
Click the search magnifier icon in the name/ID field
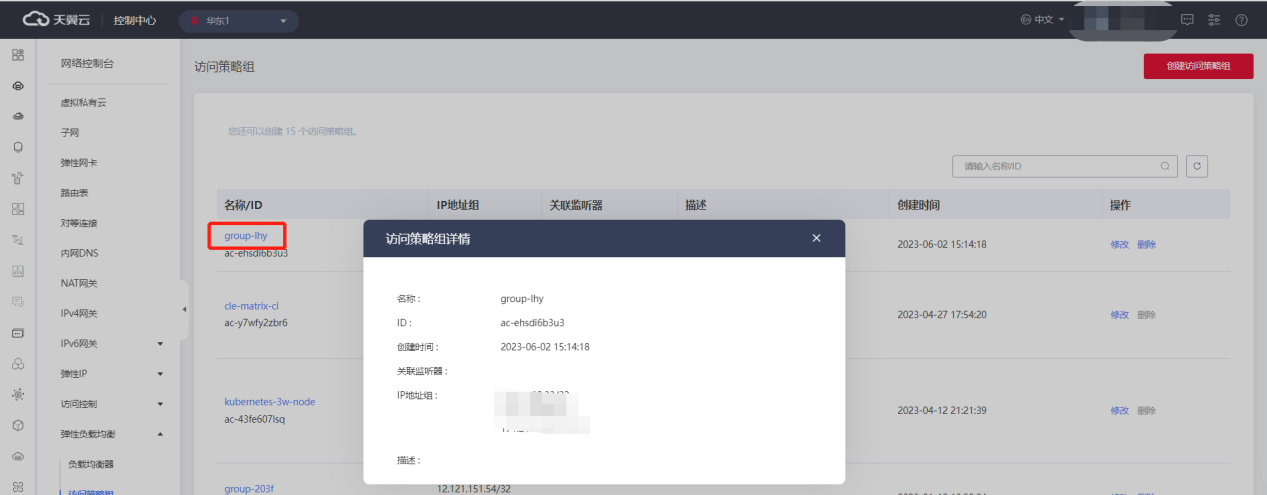pyautogui.click(x=1165, y=166)
